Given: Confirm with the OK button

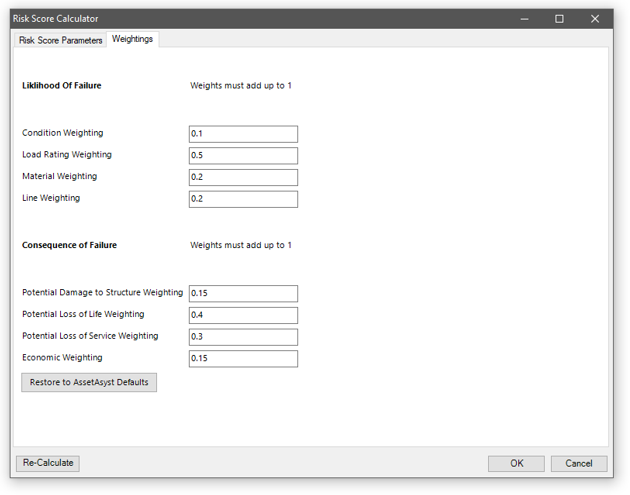Looking at the screenshot, I should tap(516, 464).
